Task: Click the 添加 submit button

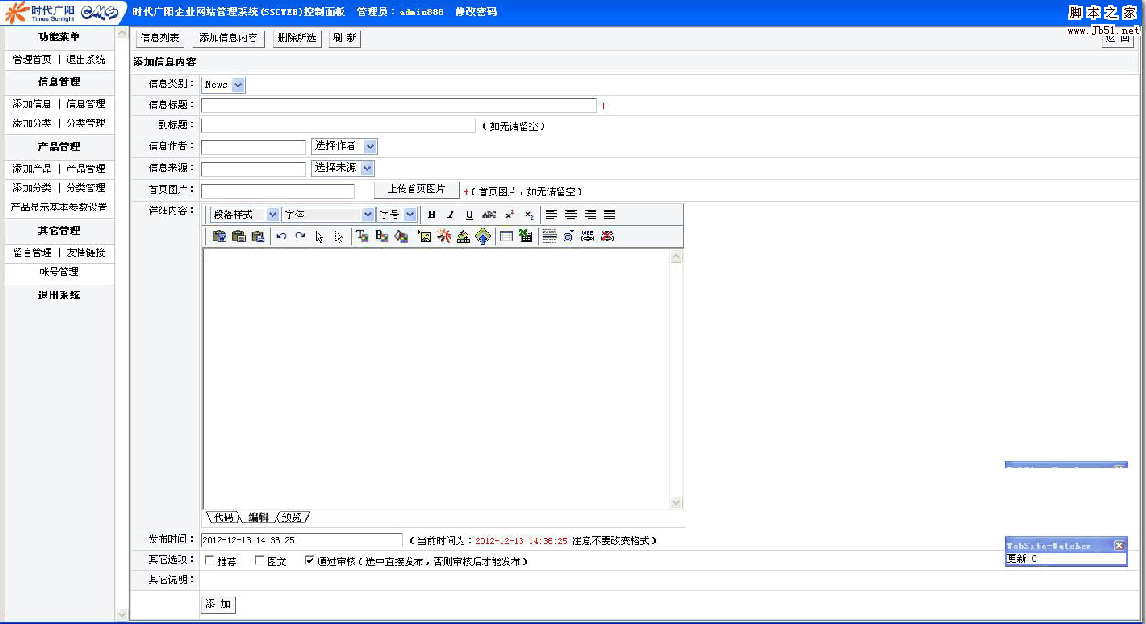Action: click(218, 604)
